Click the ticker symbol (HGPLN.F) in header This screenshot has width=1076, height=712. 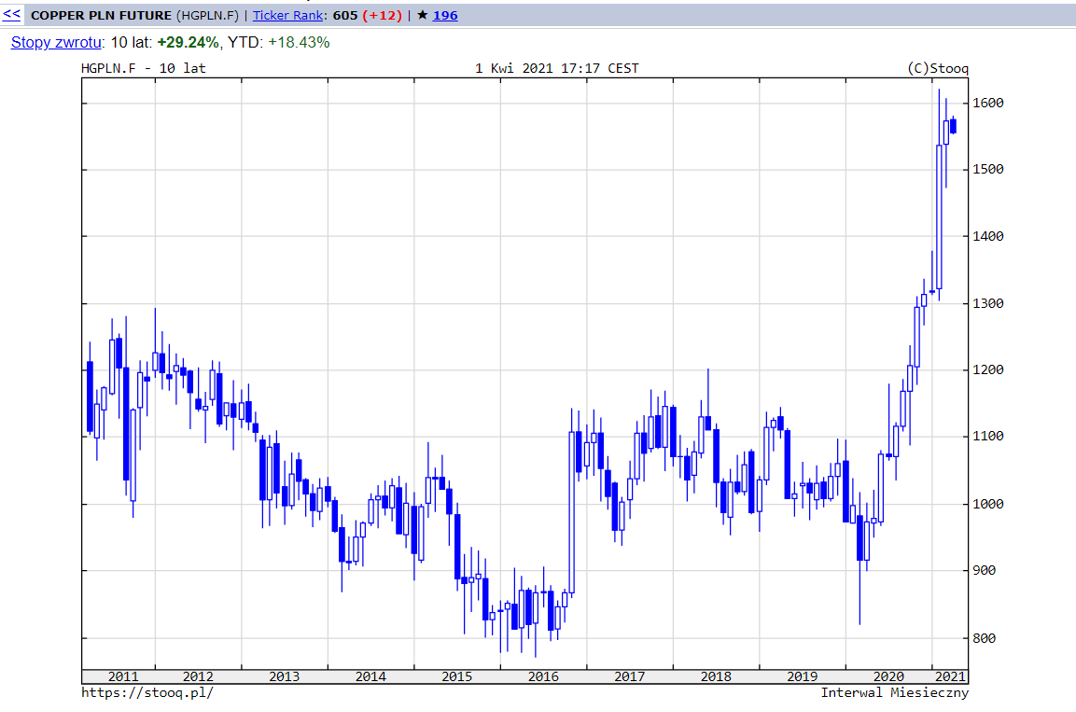click(207, 15)
